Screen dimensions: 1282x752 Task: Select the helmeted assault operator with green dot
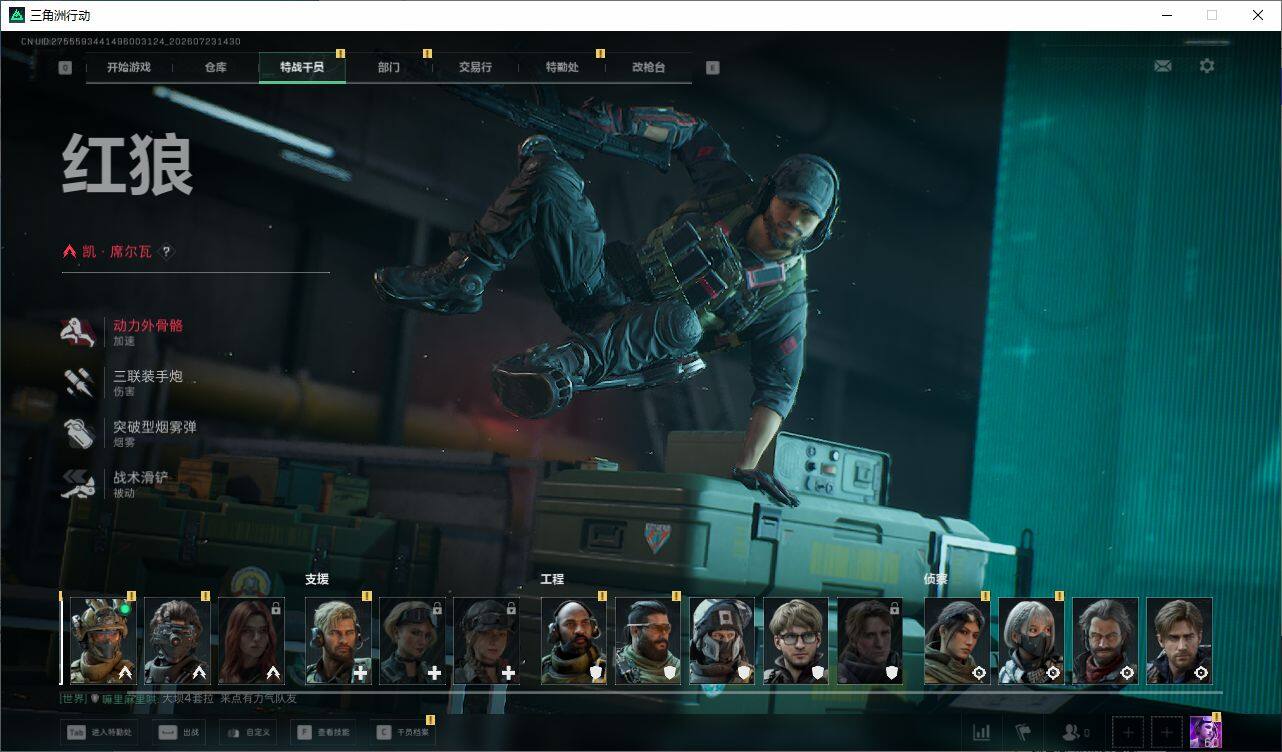[103, 641]
